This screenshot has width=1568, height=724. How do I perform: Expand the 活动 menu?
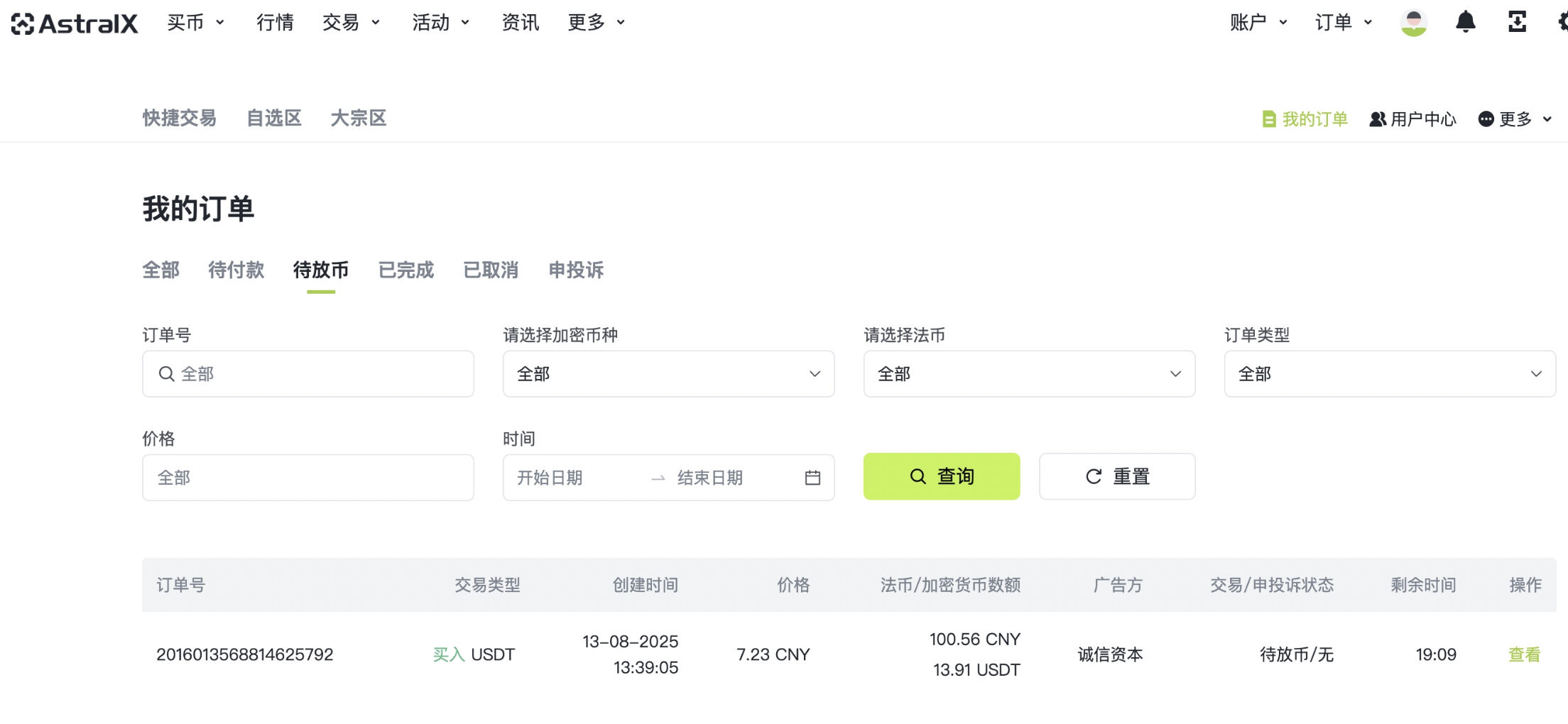tap(441, 23)
